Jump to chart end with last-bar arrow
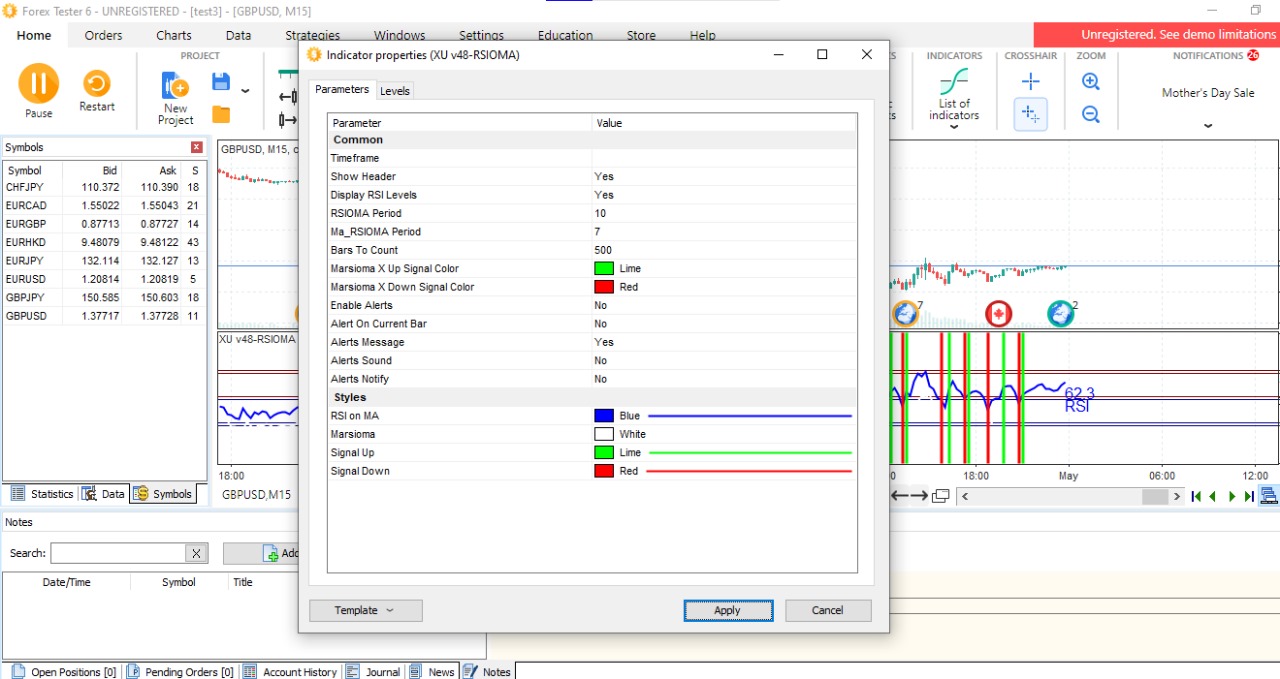Screen dimensions: 1280x679 click(1249, 496)
